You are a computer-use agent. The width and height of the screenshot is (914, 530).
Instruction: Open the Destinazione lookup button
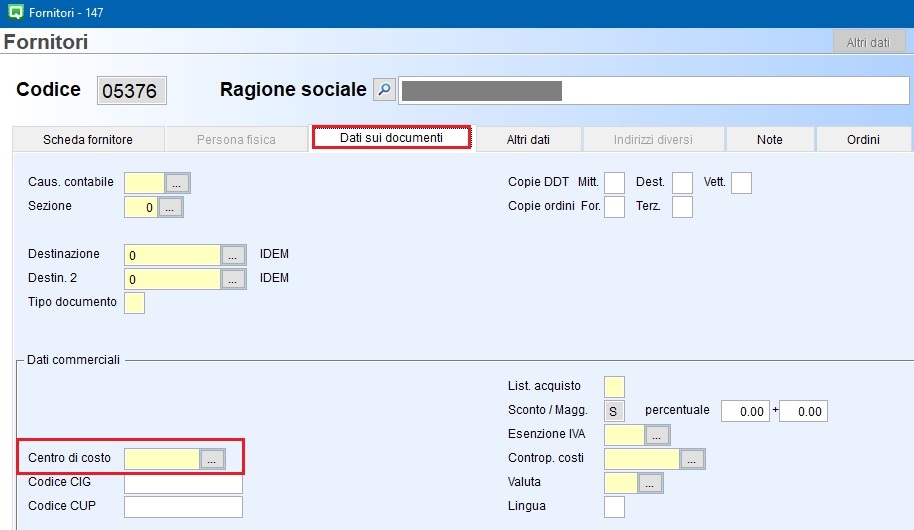click(233, 255)
